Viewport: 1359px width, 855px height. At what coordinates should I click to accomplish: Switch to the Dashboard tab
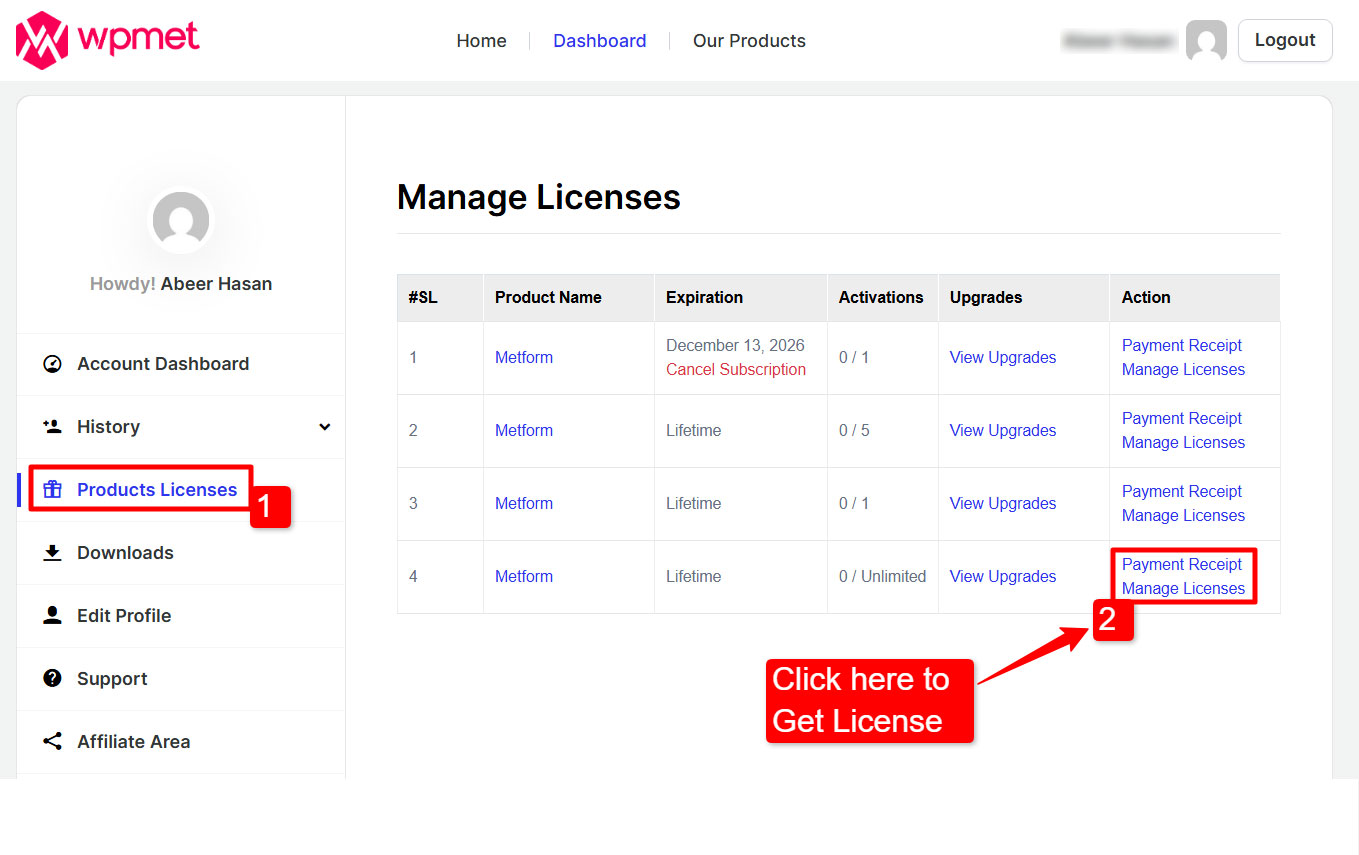[x=599, y=40]
